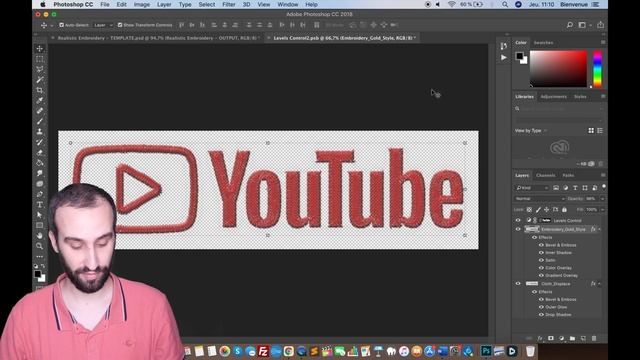Toggle Color Overlay effect visibility
The image size is (640, 360).
coord(541,268)
